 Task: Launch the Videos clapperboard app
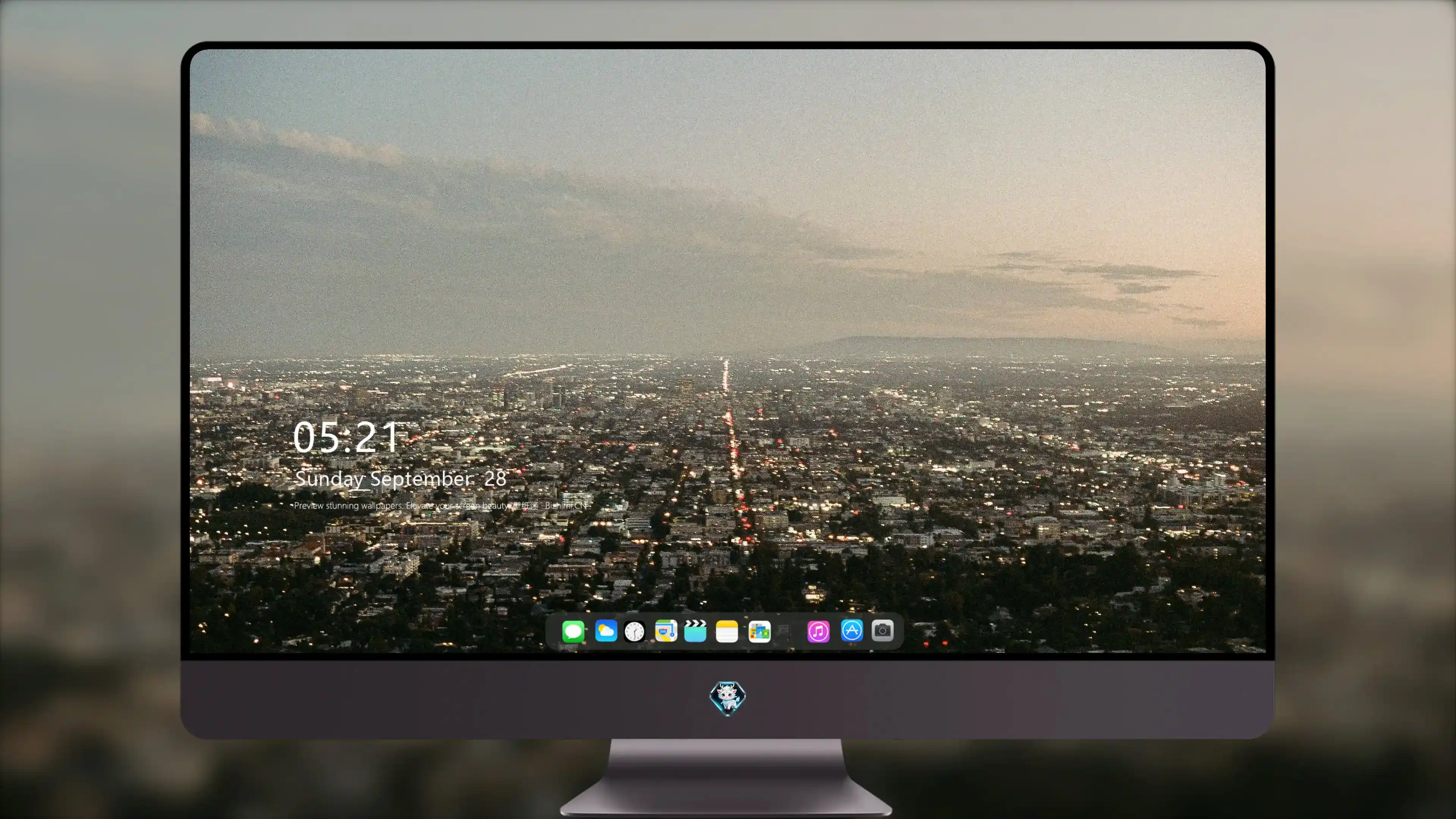(x=695, y=631)
